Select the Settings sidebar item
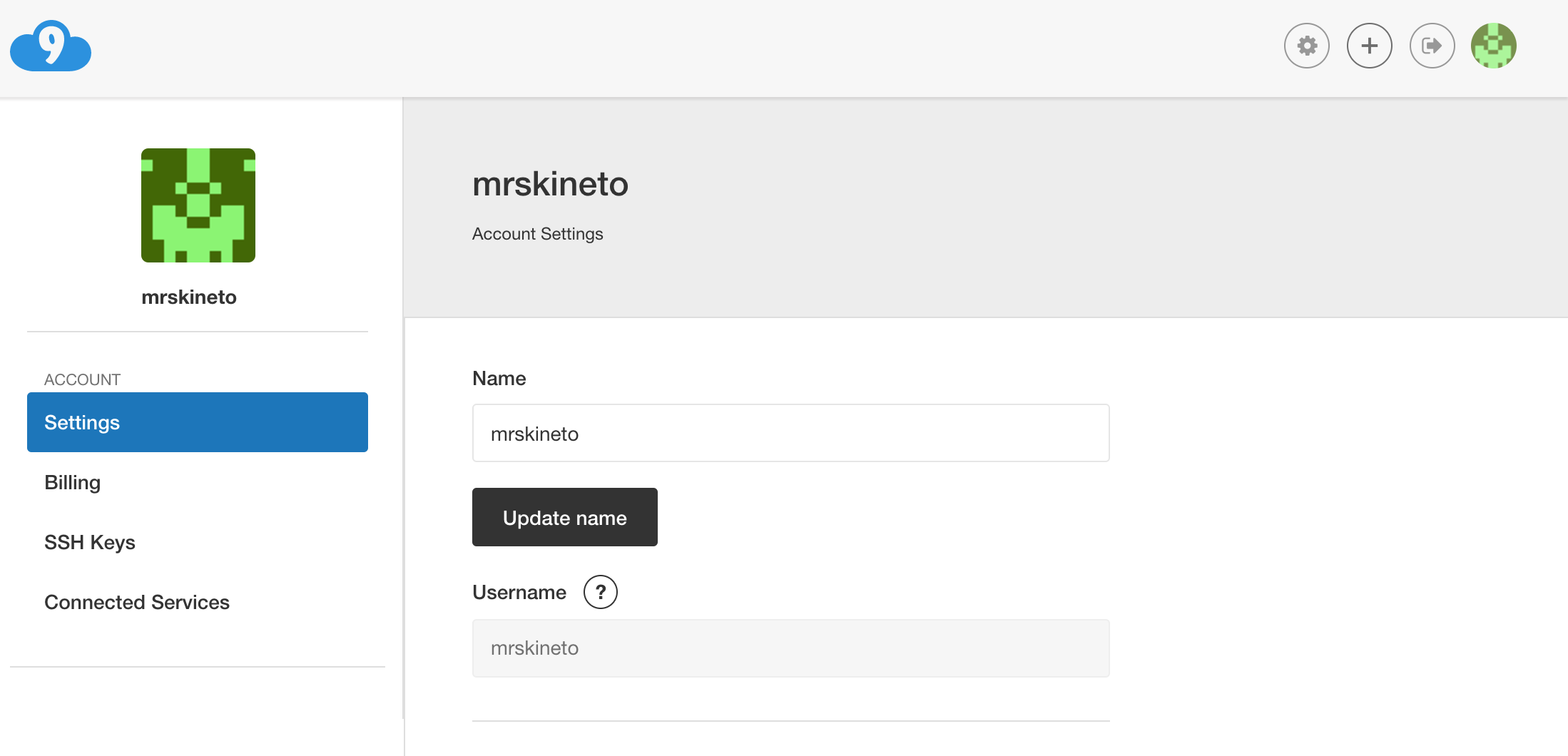Image resolution: width=1568 pixels, height=756 pixels. click(x=198, y=422)
